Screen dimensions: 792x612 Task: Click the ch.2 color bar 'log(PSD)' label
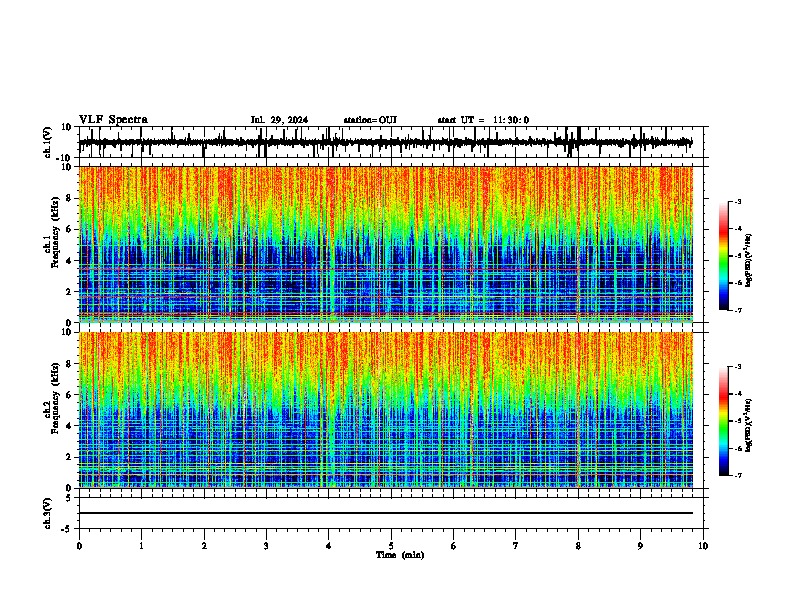(748, 425)
